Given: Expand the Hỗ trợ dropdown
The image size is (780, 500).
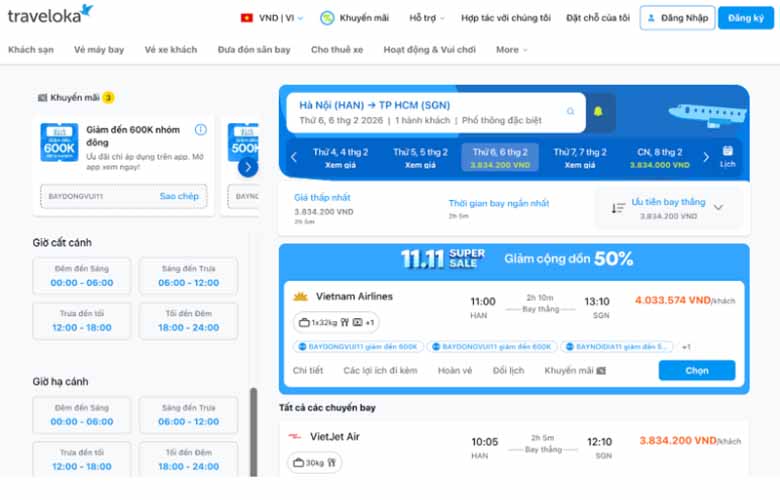Looking at the screenshot, I should click(427, 18).
